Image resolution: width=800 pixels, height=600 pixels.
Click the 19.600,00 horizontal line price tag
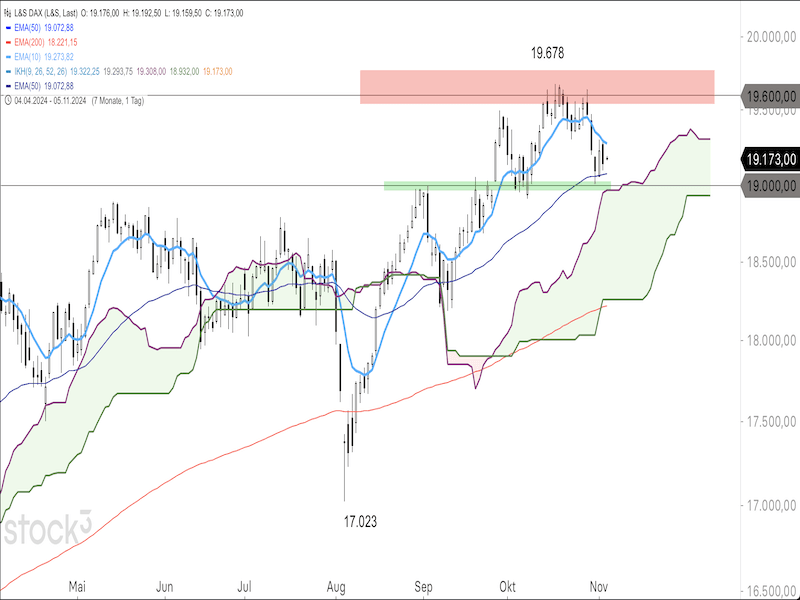click(x=769, y=95)
